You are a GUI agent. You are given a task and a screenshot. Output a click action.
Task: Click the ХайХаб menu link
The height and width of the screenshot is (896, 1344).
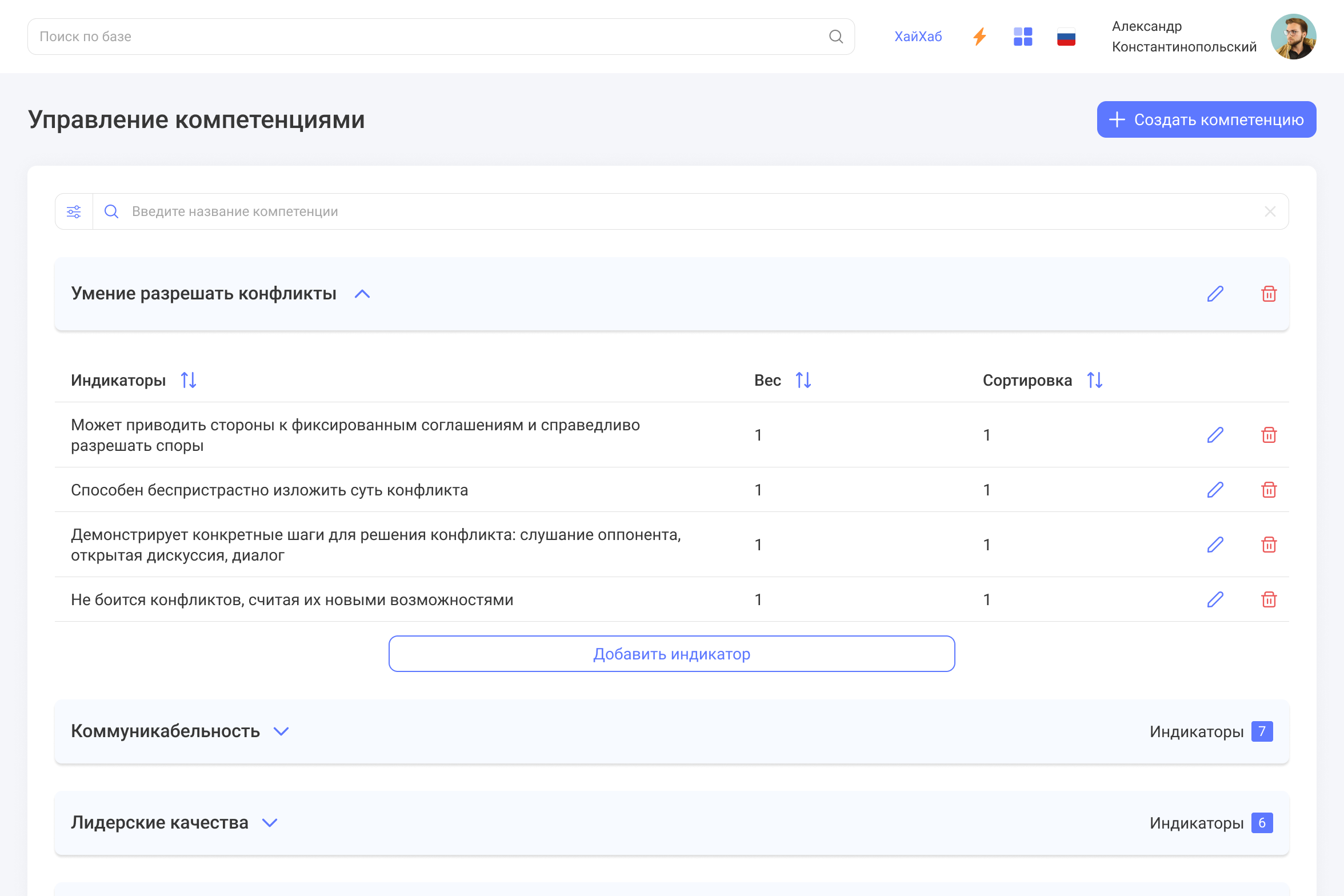point(918,36)
